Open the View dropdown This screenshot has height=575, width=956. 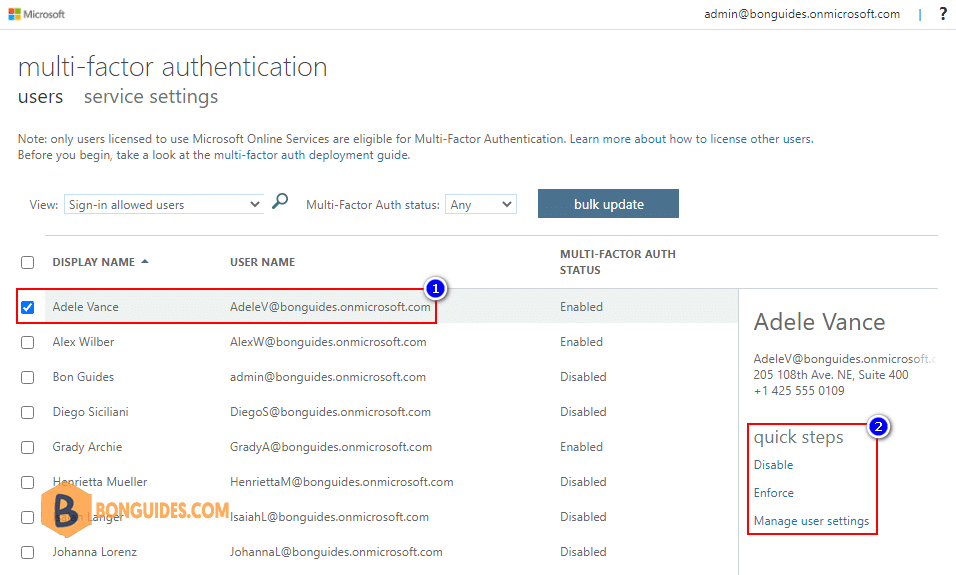(x=163, y=204)
